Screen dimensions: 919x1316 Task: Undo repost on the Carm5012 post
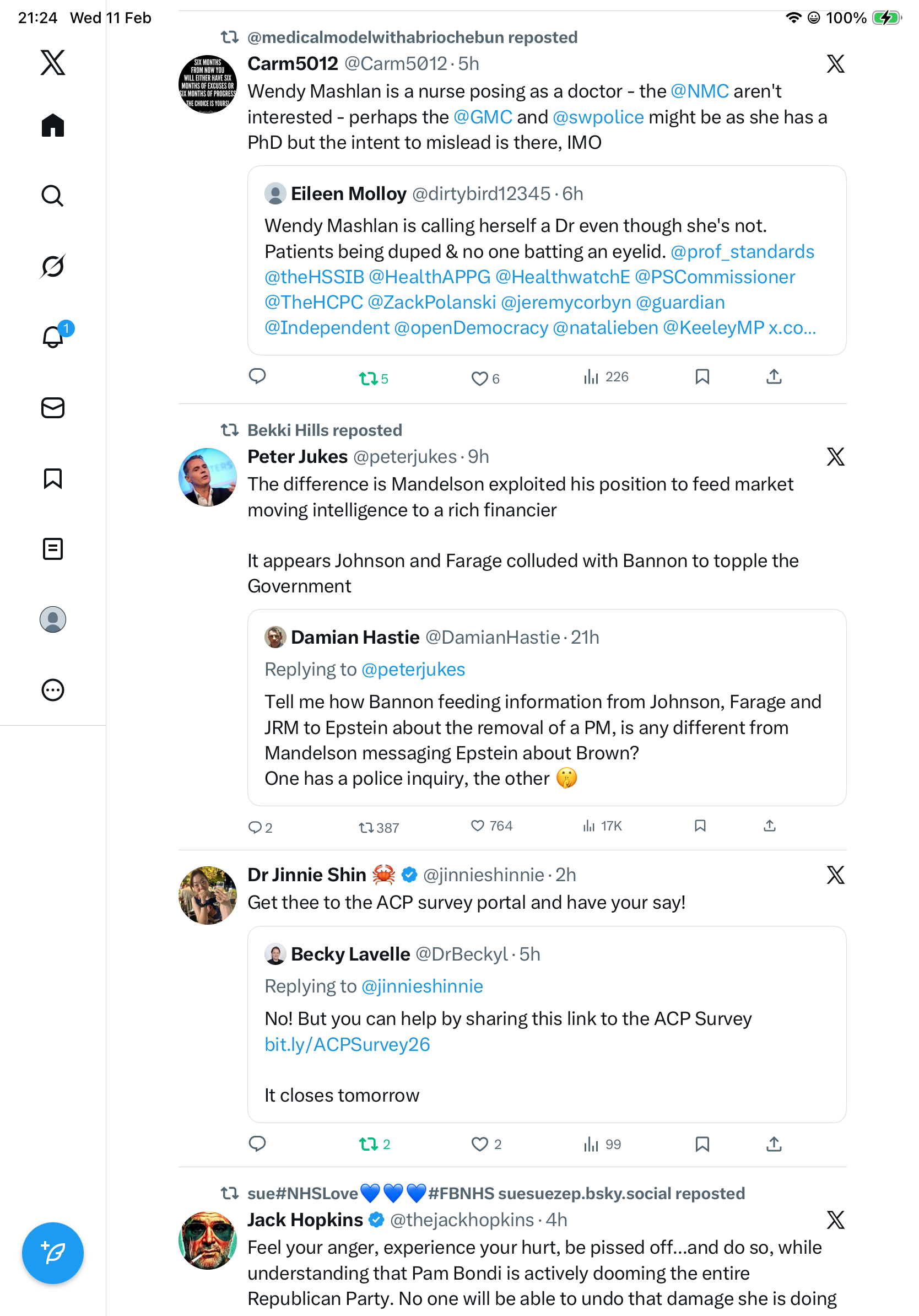coord(368,378)
